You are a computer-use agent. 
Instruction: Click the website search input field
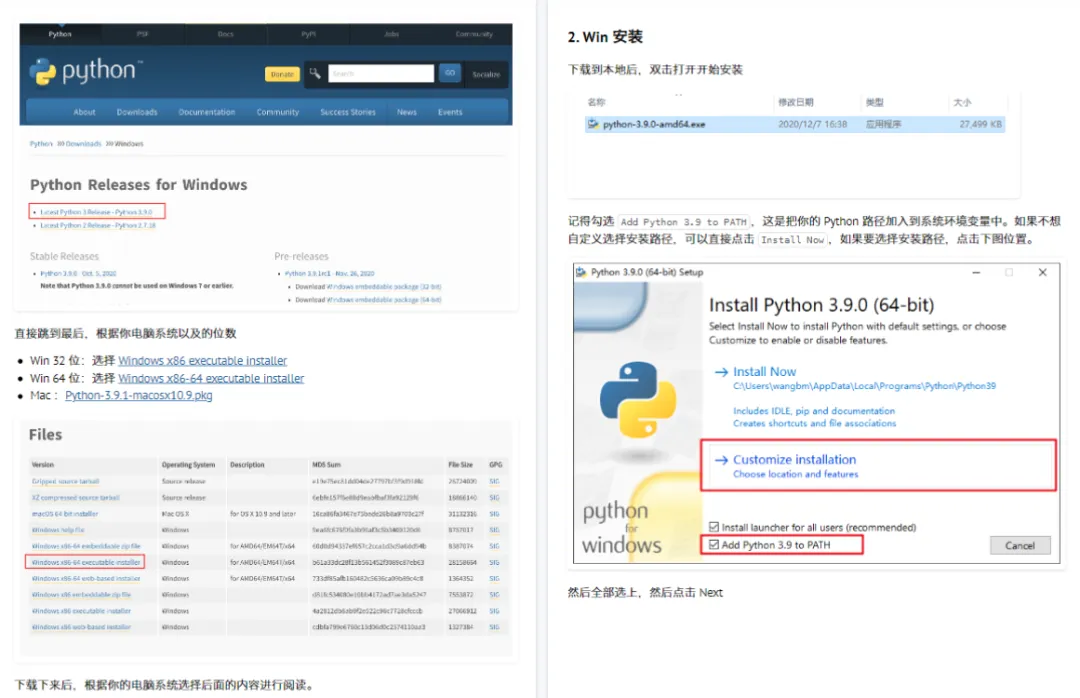point(381,73)
